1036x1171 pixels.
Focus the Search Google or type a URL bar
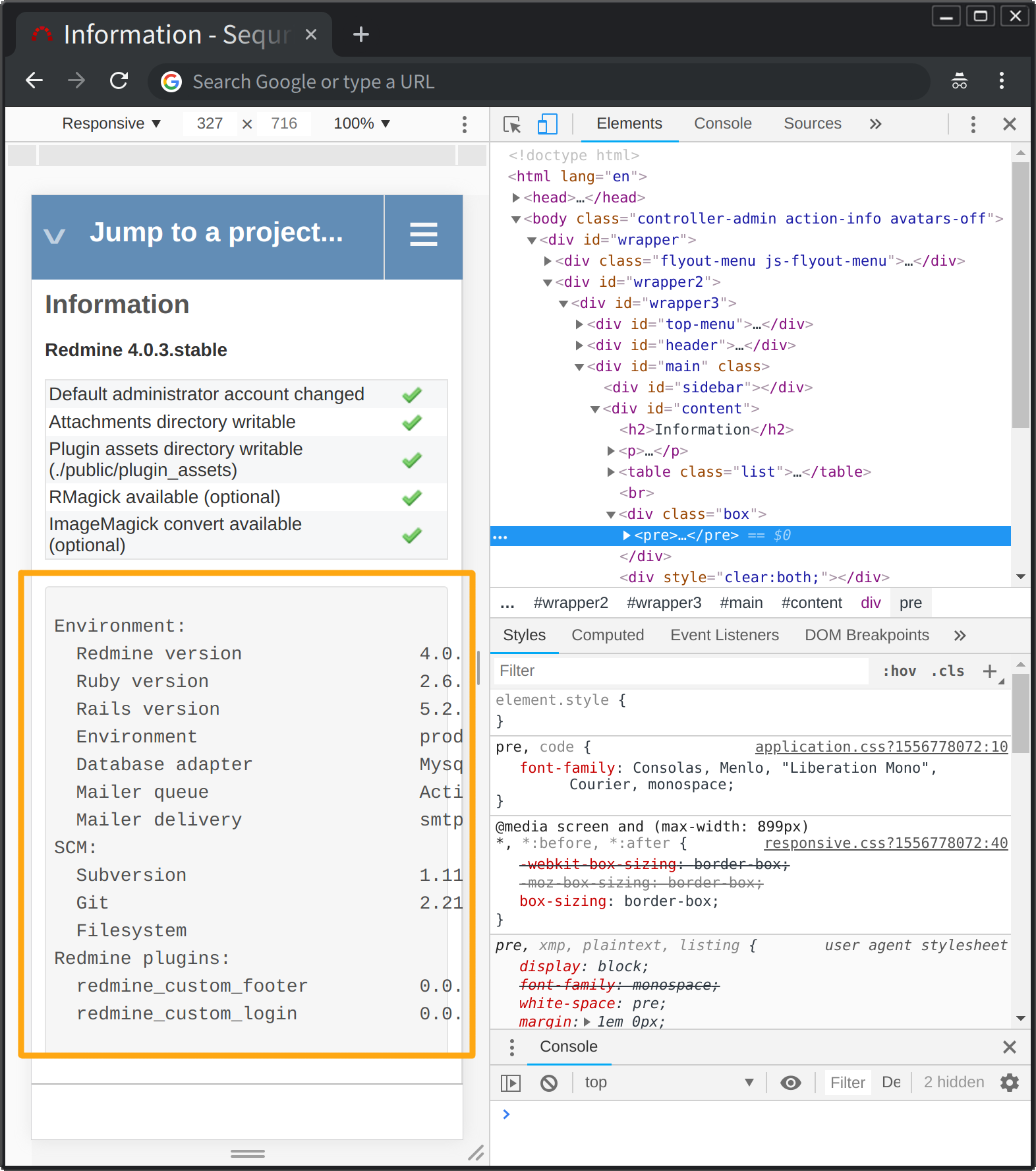[539, 82]
